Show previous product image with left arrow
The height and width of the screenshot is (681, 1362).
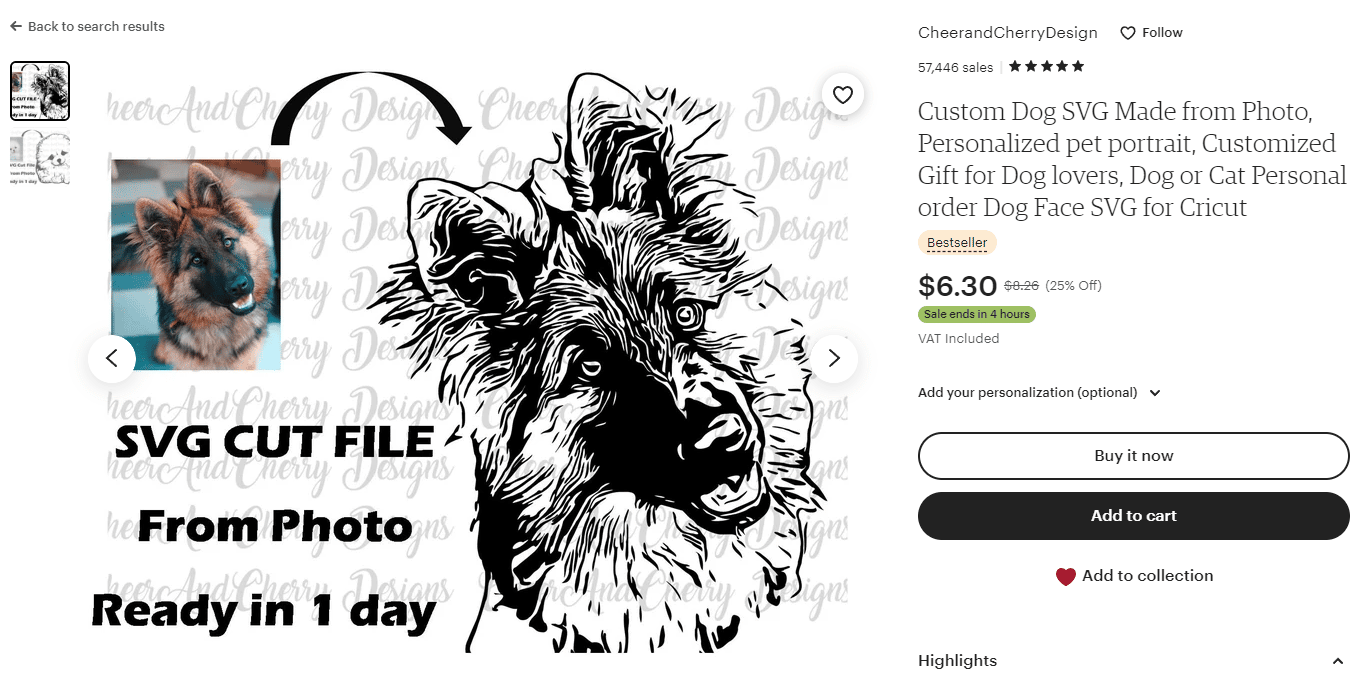(112, 358)
